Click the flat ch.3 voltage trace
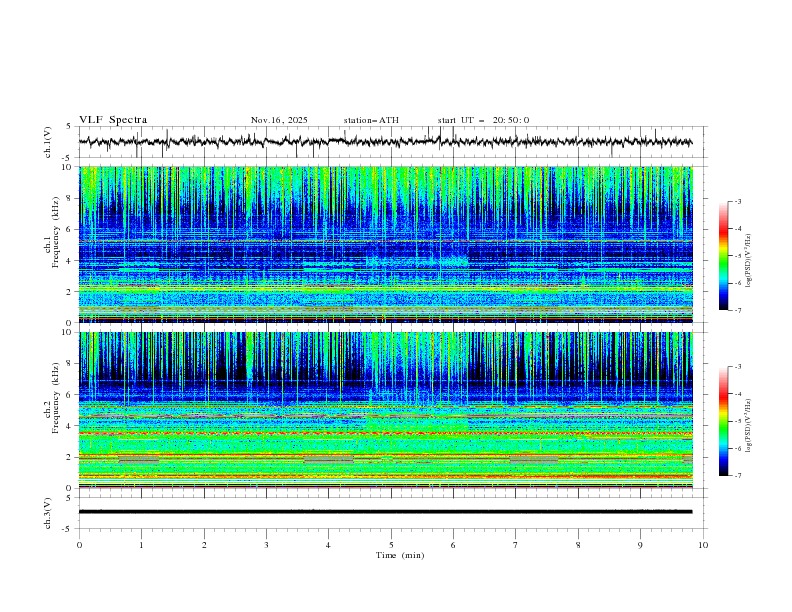792x612 pixels. tap(386, 512)
